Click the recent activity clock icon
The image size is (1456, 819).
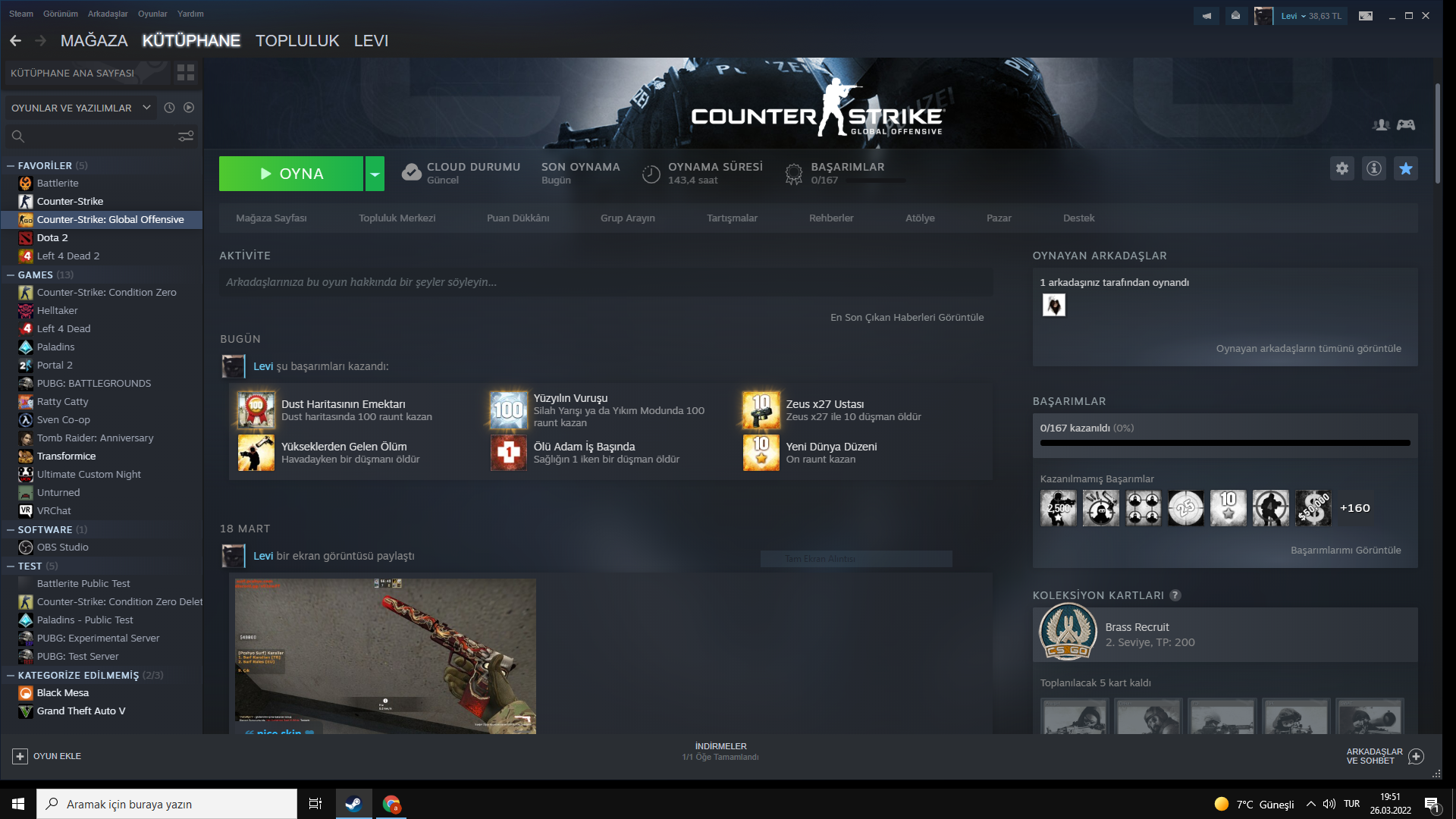point(169,108)
